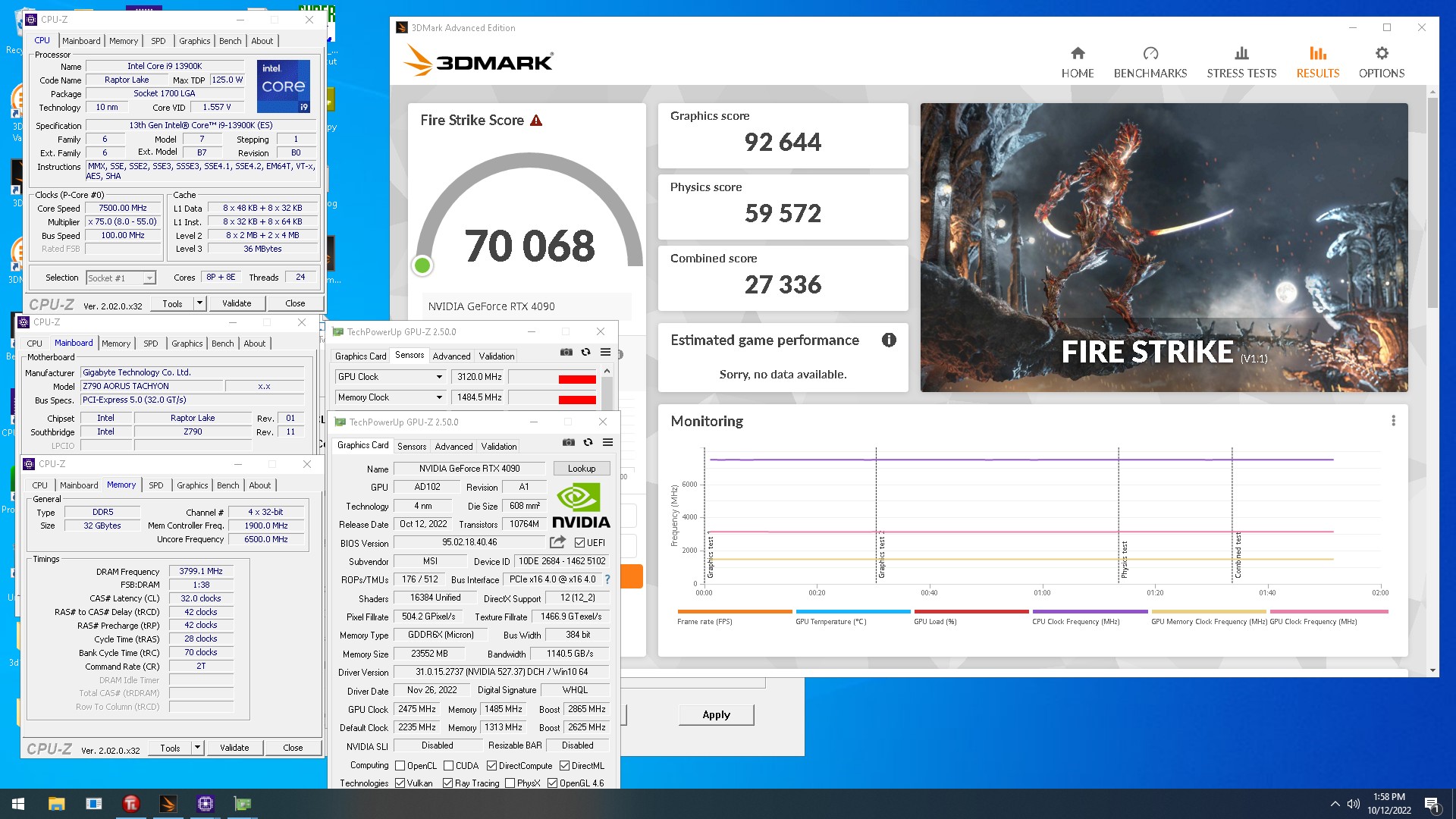Click the 3DMark icon in the taskbar

click(x=168, y=804)
